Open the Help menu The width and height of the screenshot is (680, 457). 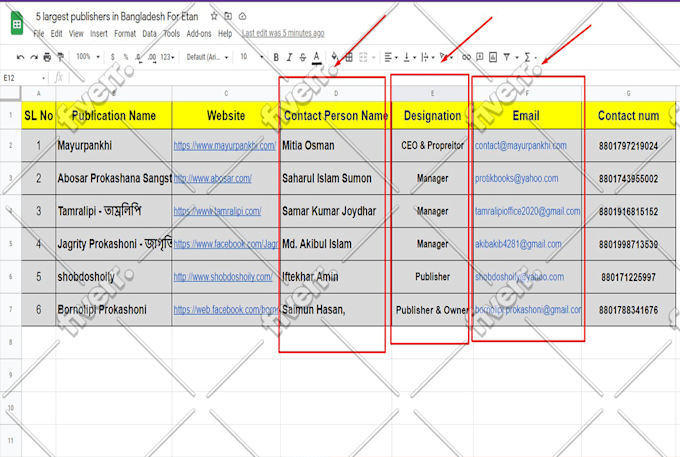225,33
